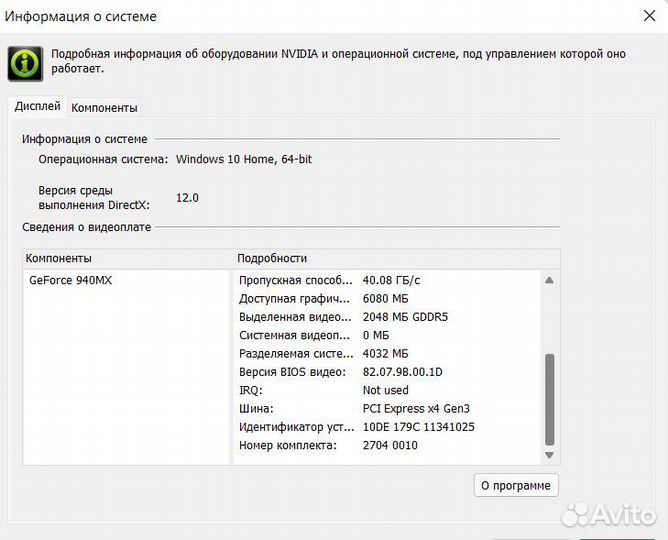Select the 2048 МБ GDDR5 row value
The image size is (668, 540).
point(405,317)
